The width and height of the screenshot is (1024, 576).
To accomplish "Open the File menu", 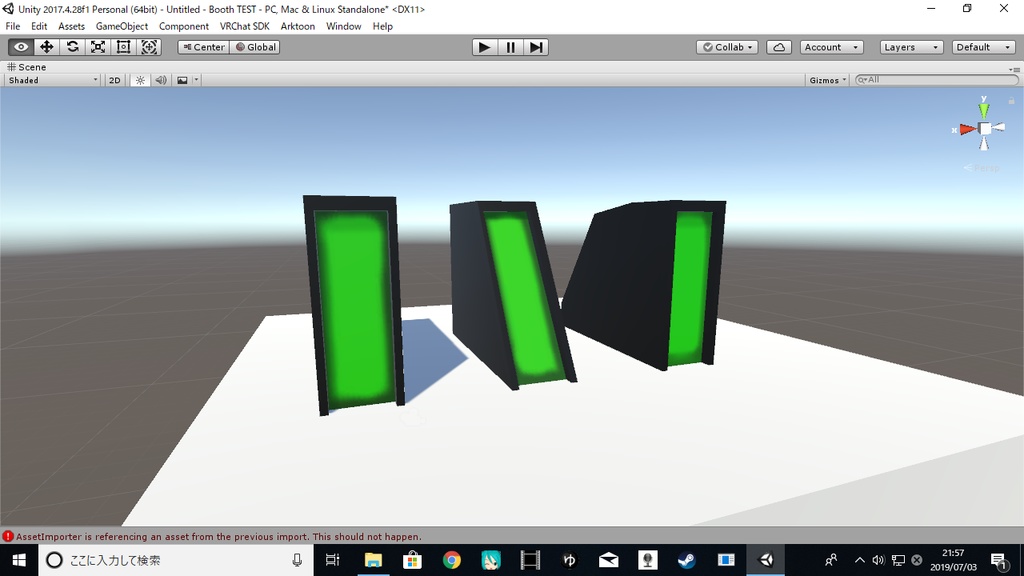I will [13, 26].
